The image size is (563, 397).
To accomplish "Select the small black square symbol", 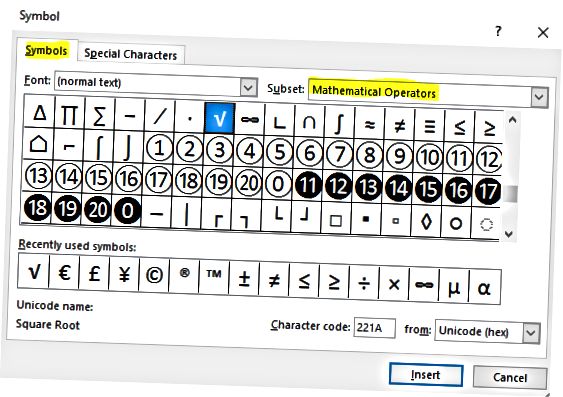I will tap(366, 219).
